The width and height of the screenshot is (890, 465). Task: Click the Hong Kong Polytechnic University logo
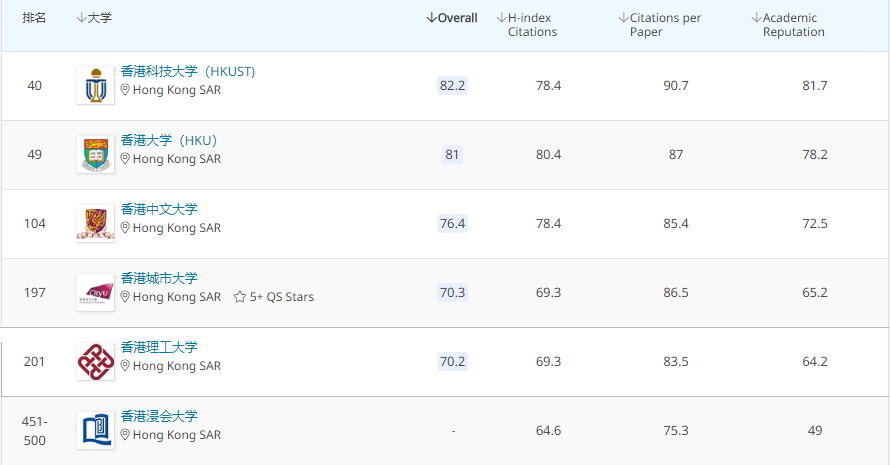pyautogui.click(x=95, y=361)
